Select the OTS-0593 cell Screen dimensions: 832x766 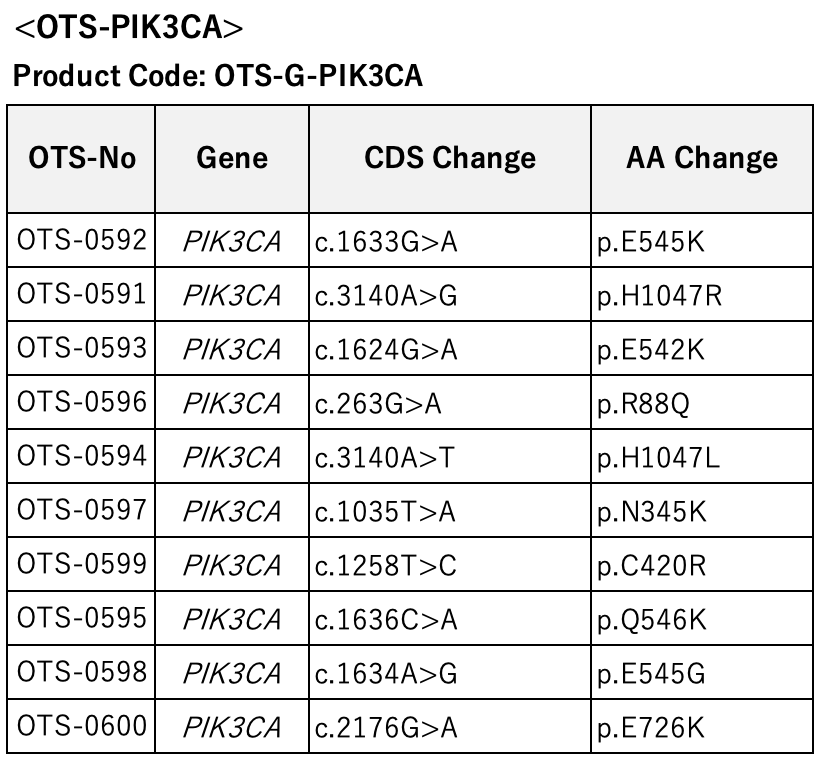[81, 349]
